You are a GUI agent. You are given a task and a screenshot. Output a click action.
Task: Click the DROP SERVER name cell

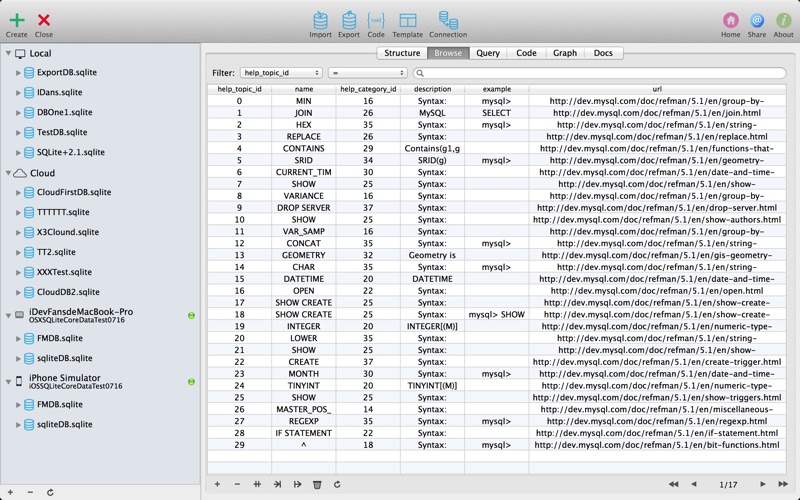coord(304,208)
